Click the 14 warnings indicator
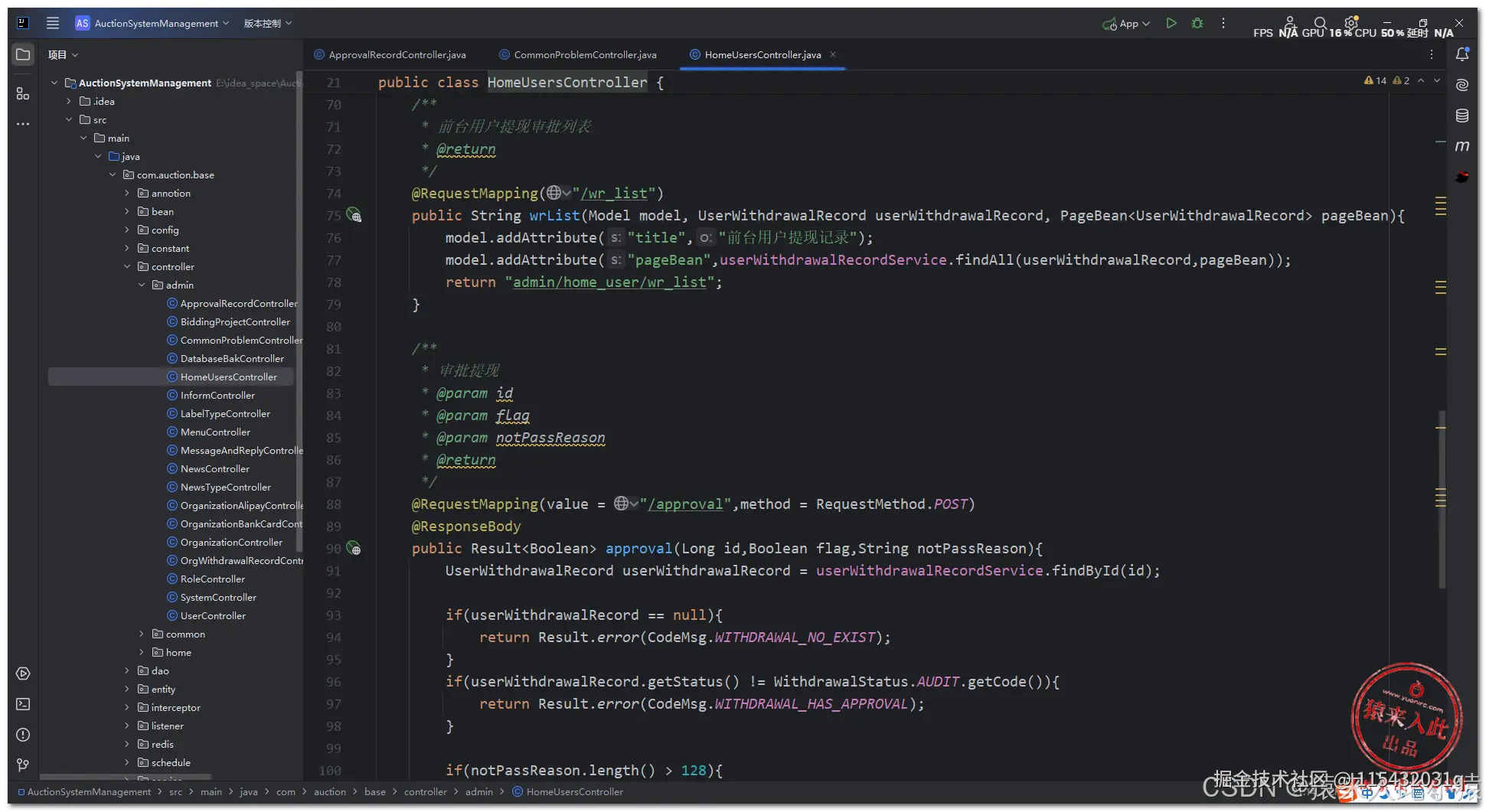 point(1376,80)
